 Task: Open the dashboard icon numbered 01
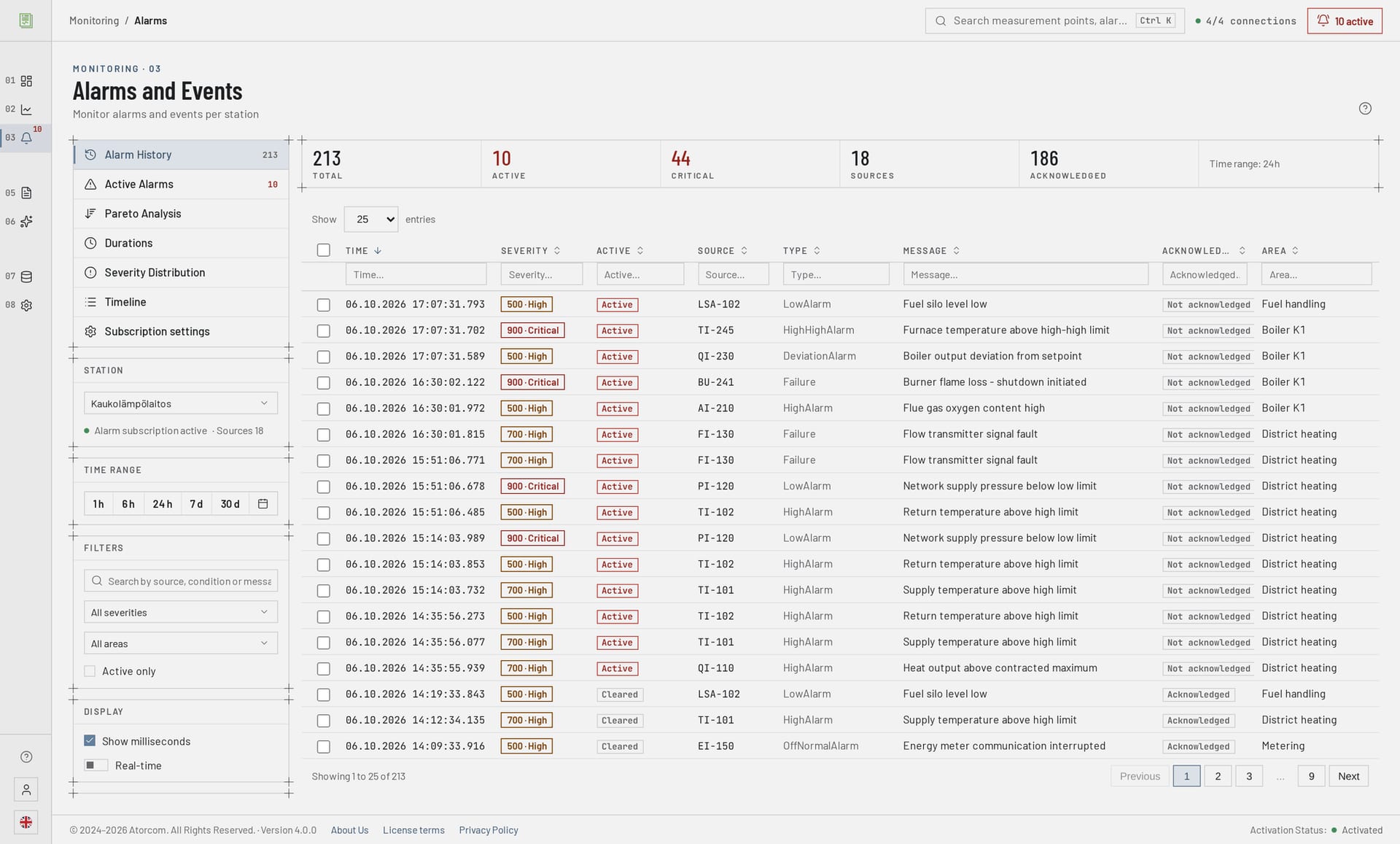coord(26,81)
